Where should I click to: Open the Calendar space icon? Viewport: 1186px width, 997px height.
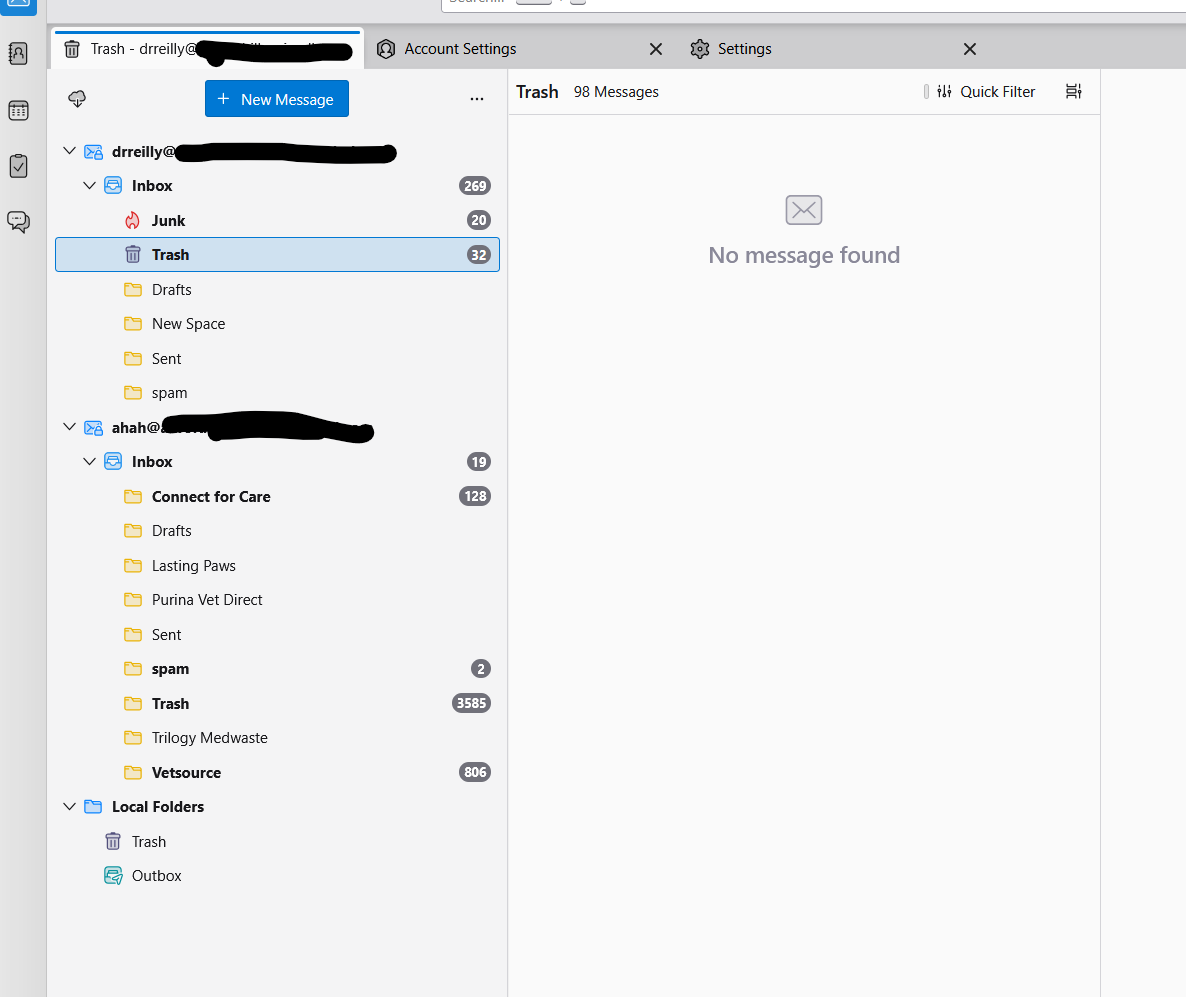[x=18, y=110]
